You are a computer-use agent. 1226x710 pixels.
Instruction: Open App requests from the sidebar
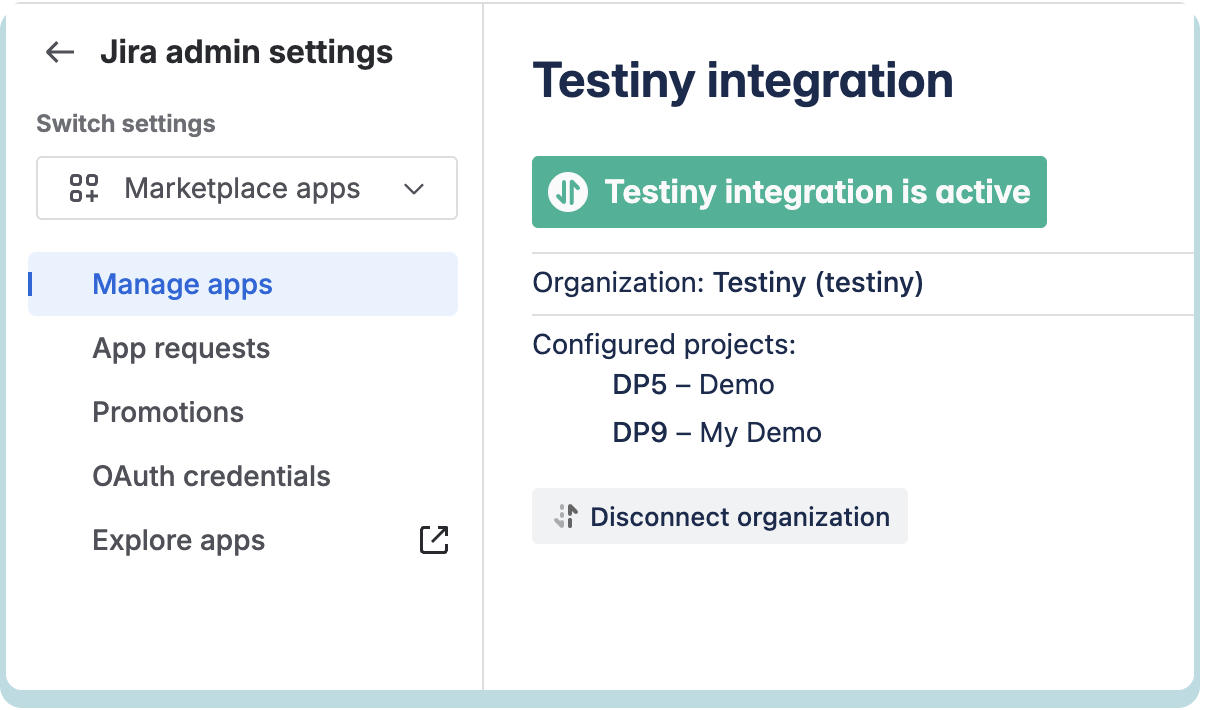coord(181,348)
